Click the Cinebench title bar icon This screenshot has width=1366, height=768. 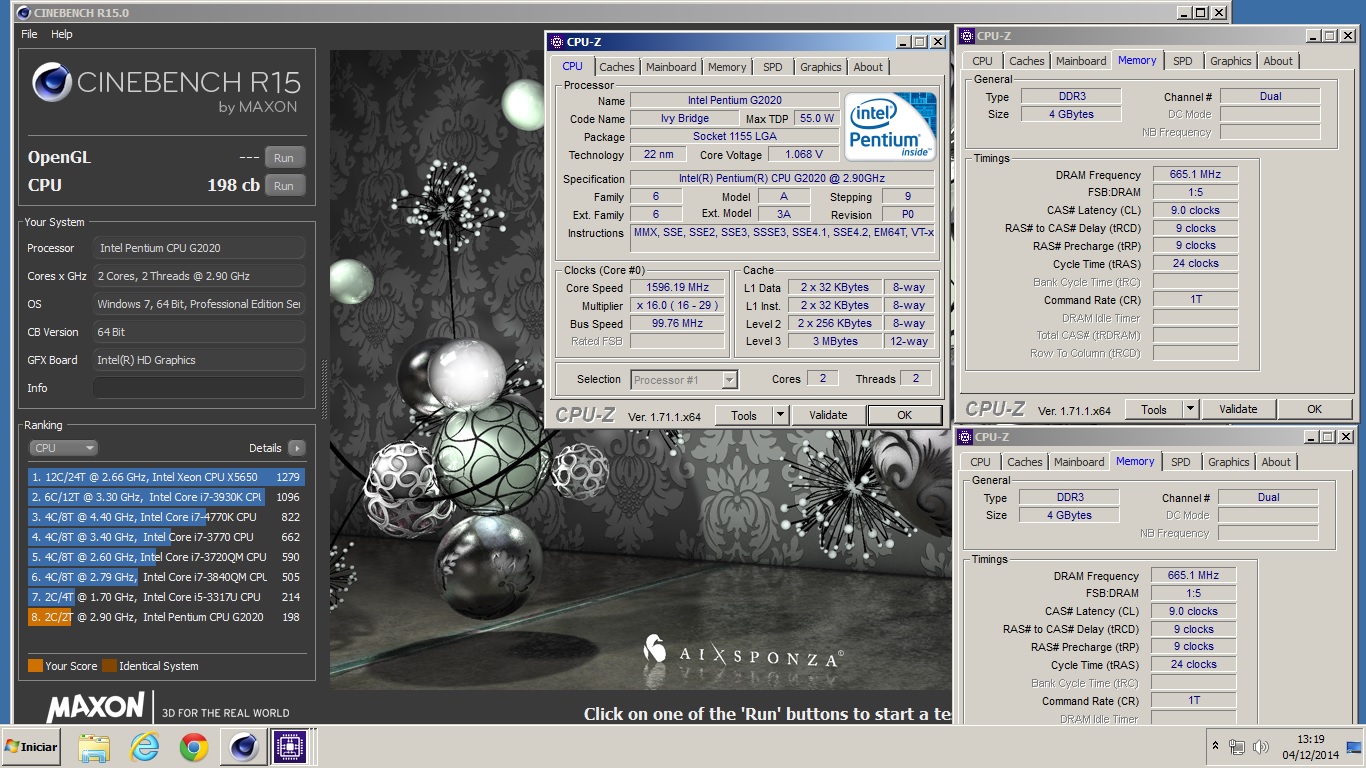[x=23, y=13]
